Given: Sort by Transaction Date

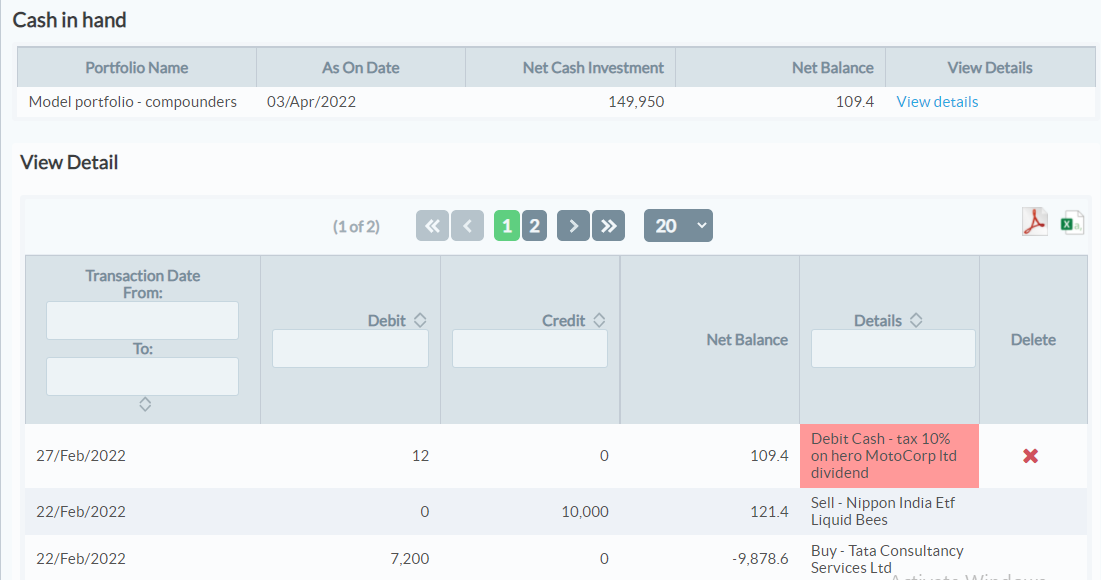Looking at the screenshot, I should [145, 404].
